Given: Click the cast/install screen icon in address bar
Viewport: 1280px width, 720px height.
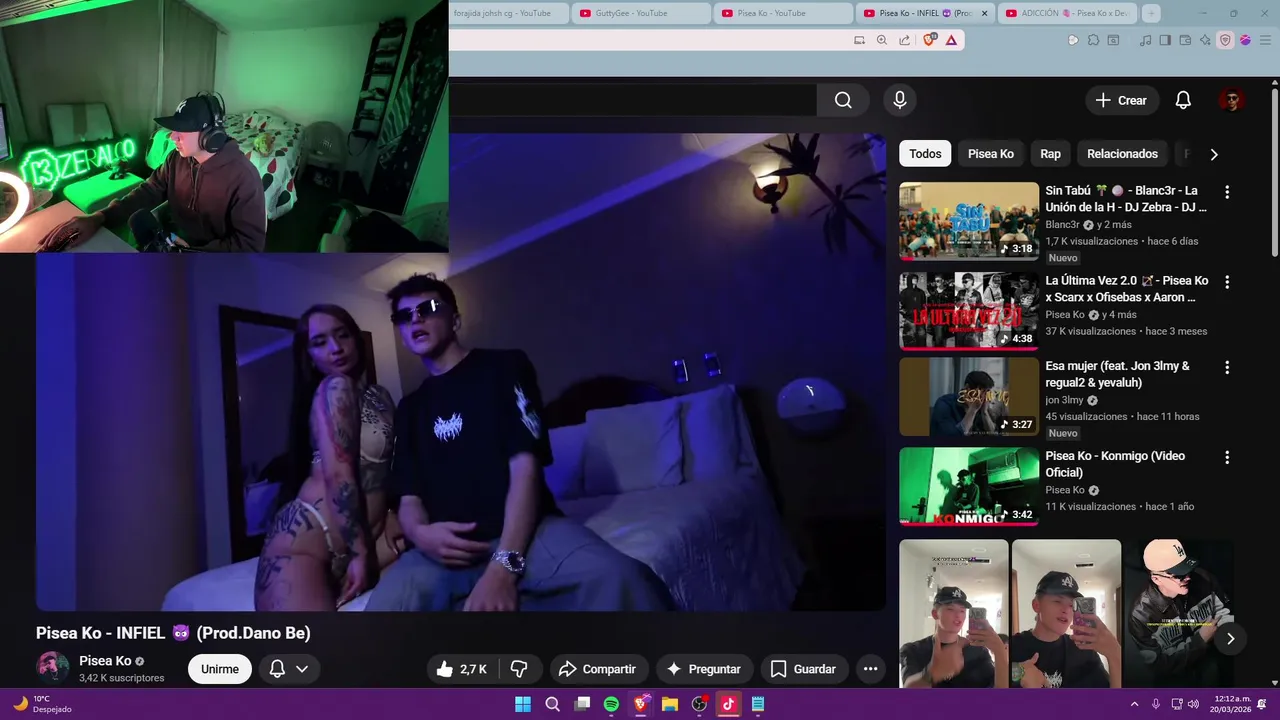Looking at the screenshot, I should point(859,40).
